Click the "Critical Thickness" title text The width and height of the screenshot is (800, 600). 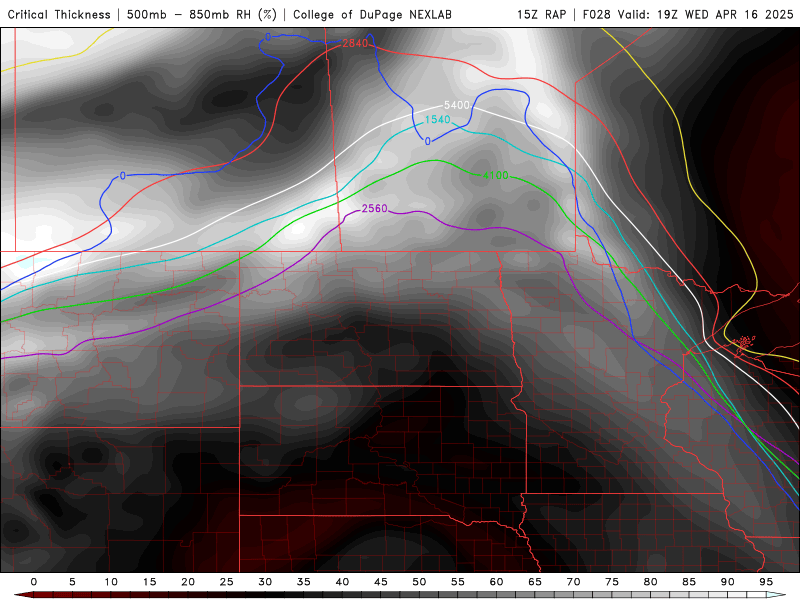[x=59, y=14]
